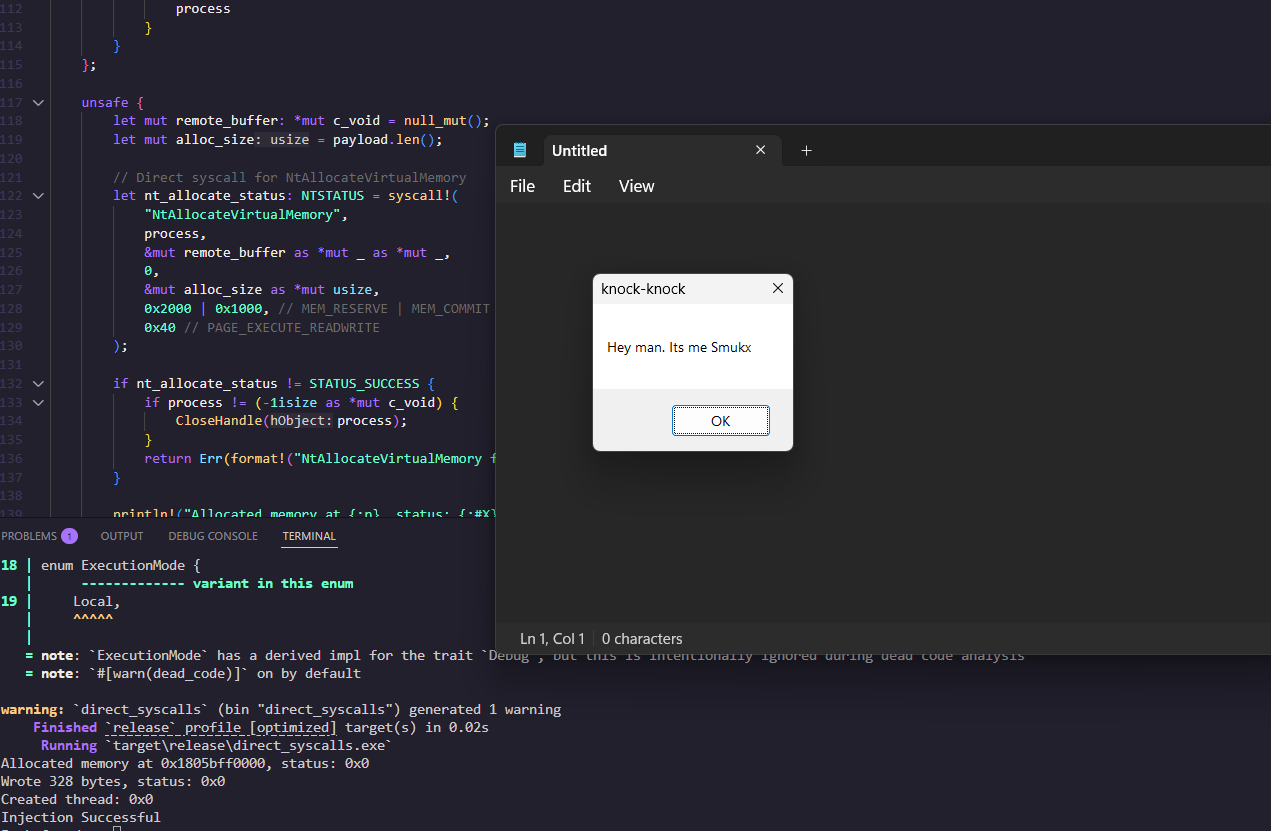The height and width of the screenshot is (831, 1271).
Task: Click 'Wrote 328 bytes' terminal line
Action: click(x=113, y=781)
